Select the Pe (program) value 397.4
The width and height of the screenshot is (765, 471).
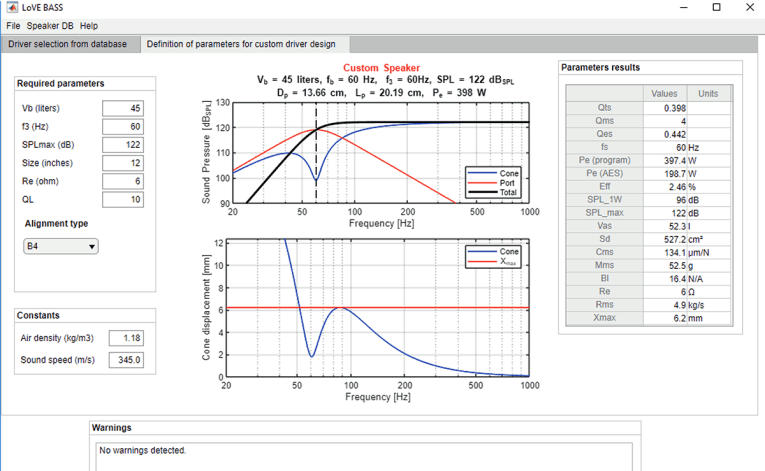pos(665,161)
